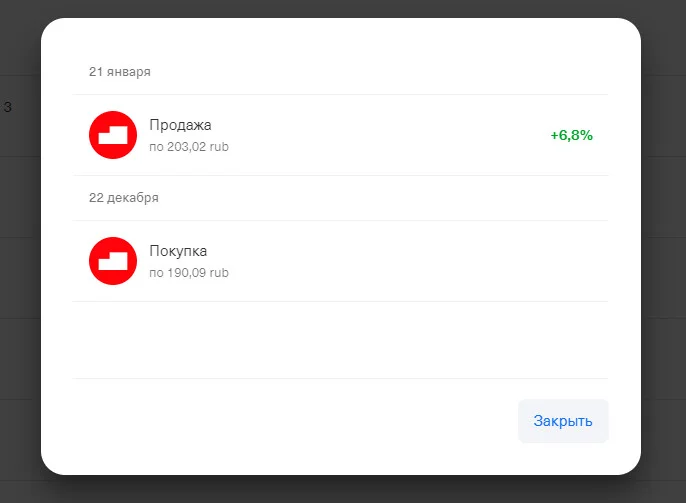Click the red stock logo beside Покупка
Image resolution: width=686 pixels, height=503 pixels.
[x=113, y=261]
